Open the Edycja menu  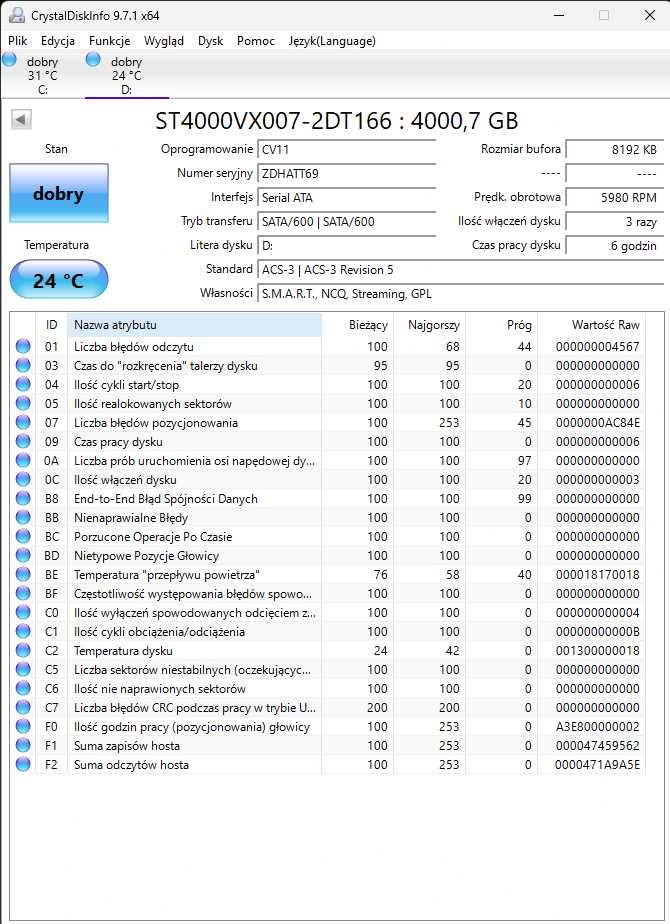58,41
